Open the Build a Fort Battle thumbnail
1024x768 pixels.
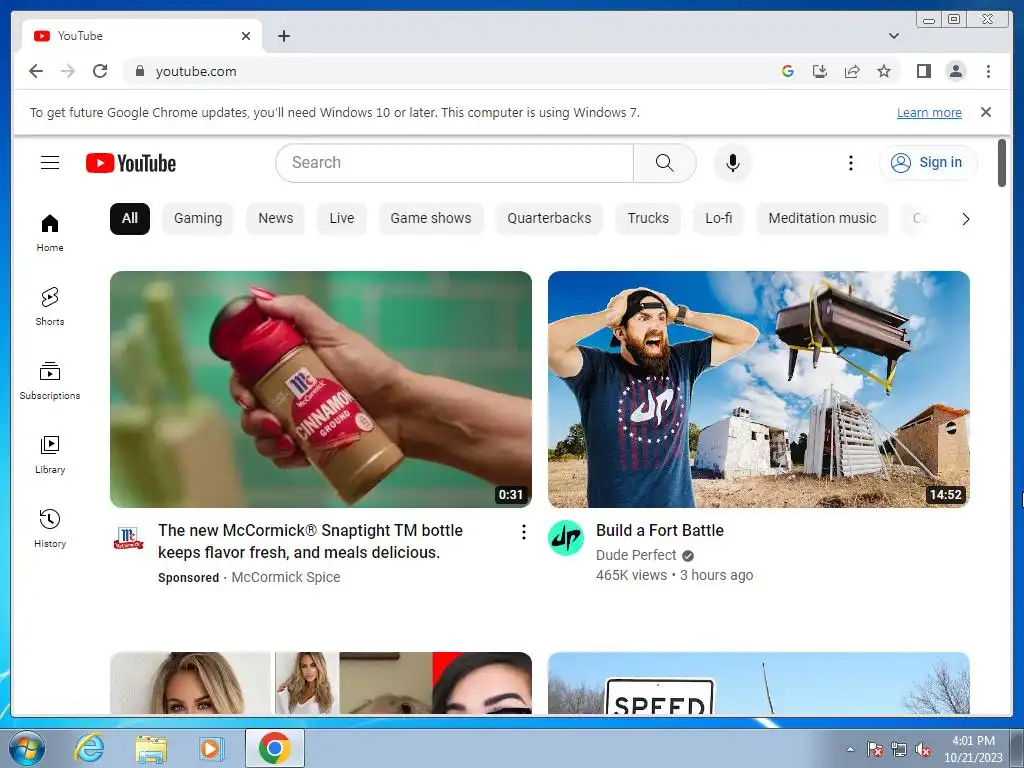(759, 389)
